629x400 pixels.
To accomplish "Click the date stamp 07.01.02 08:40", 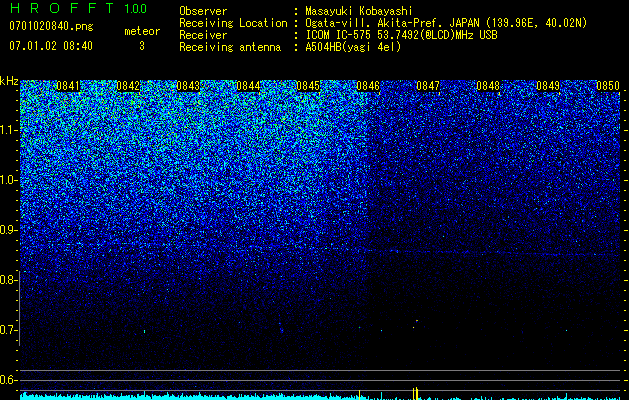I will [x=51, y=46].
